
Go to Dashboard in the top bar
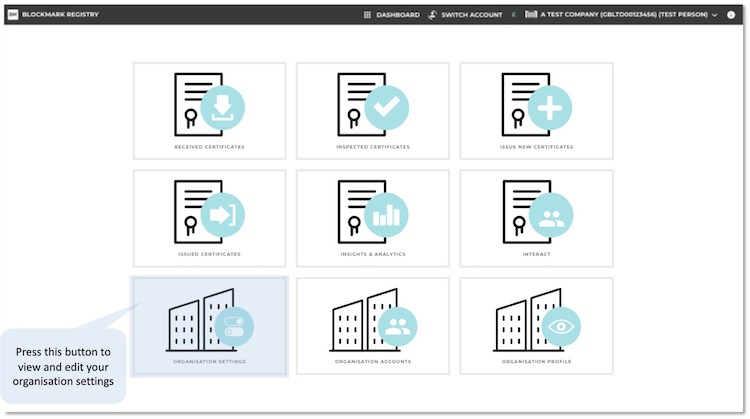pyautogui.click(x=397, y=15)
